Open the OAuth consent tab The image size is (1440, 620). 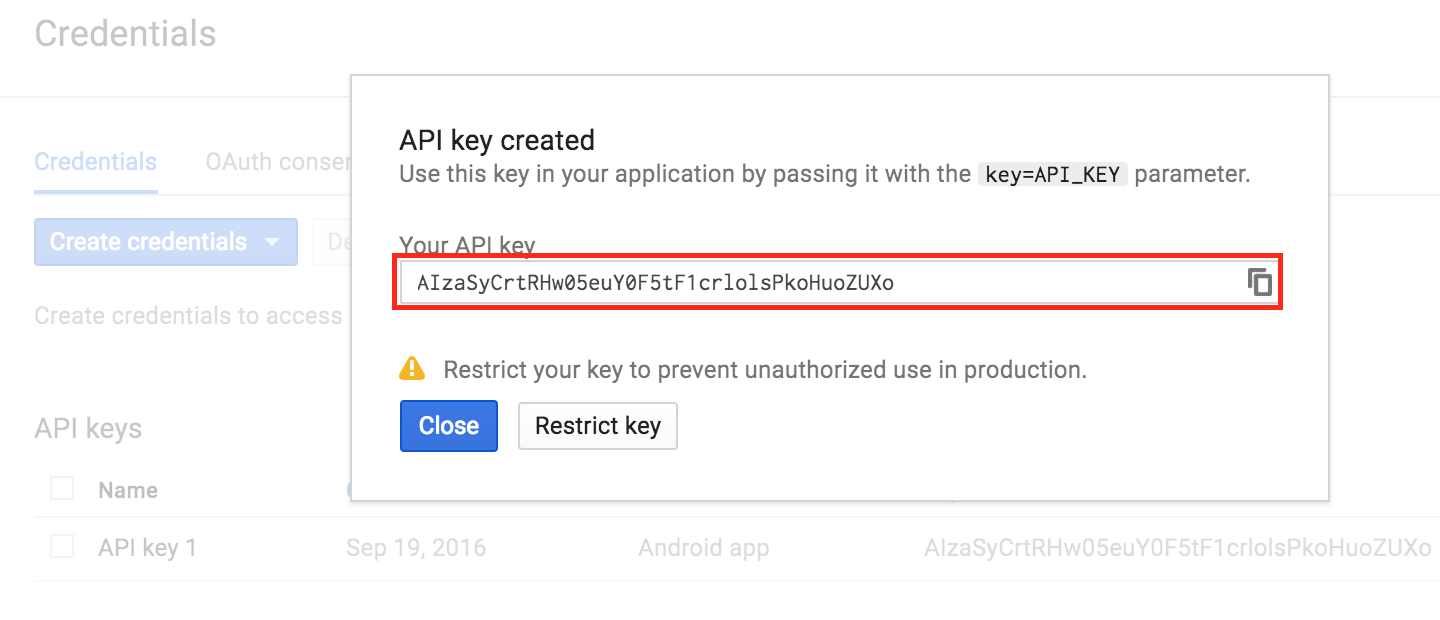(x=276, y=162)
